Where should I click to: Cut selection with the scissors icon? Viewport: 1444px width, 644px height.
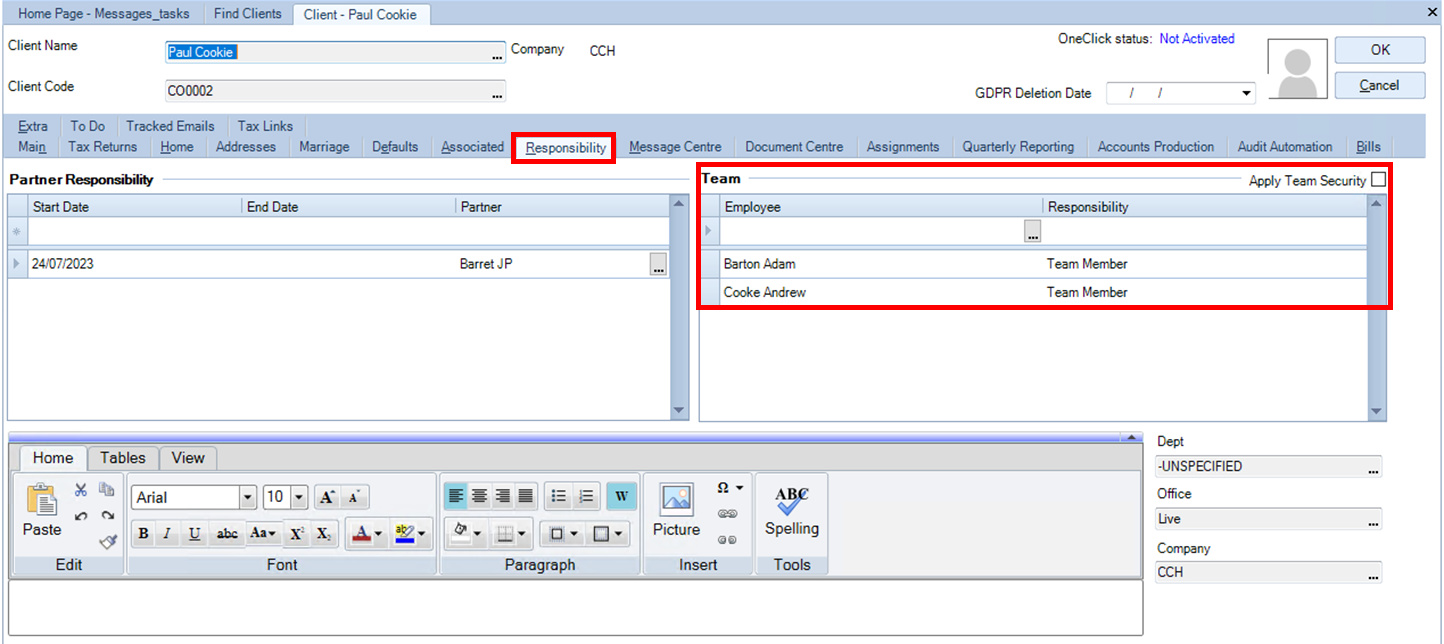tap(81, 490)
